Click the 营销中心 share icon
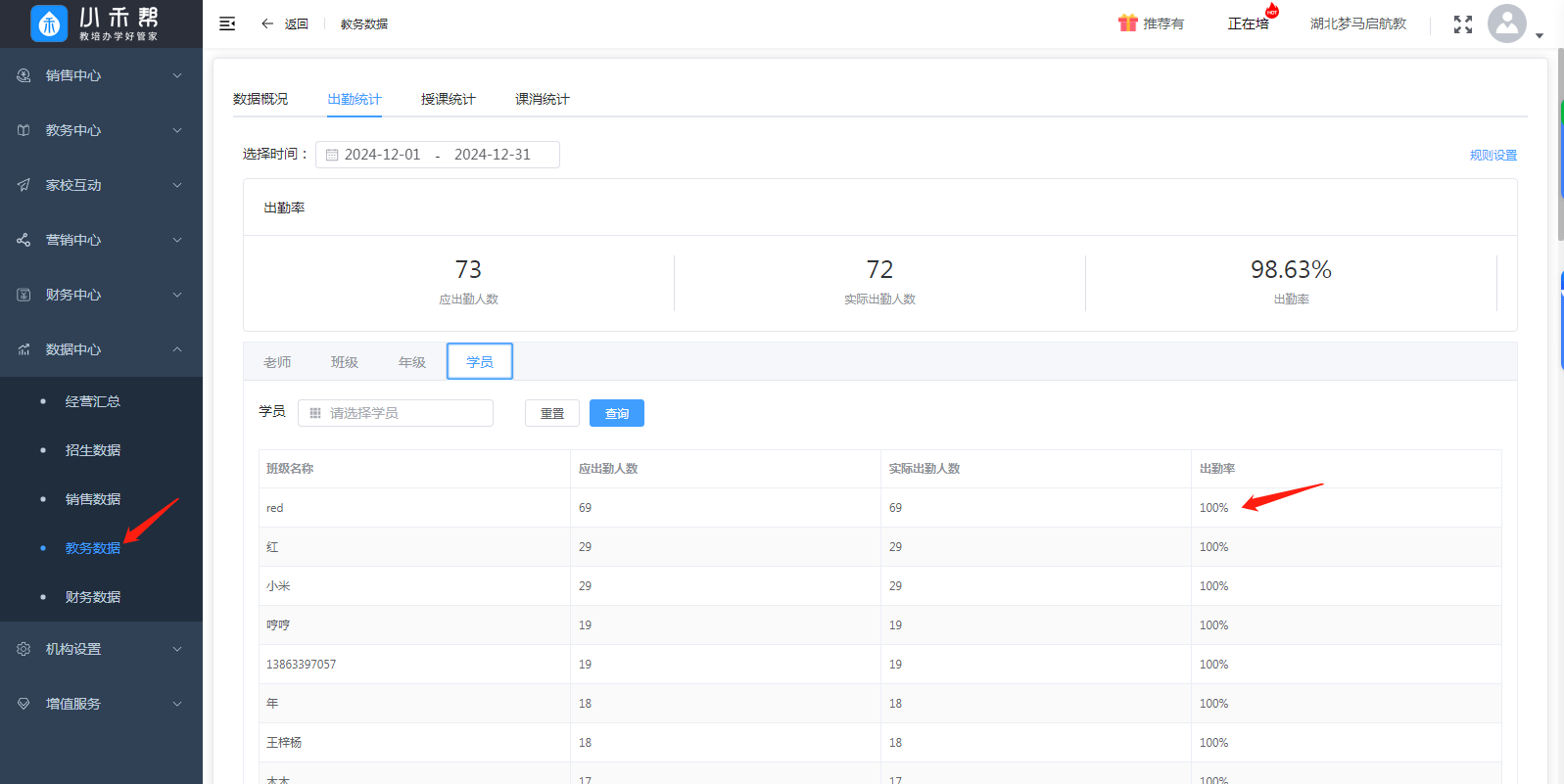The image size is (1564, 784). pos(24,240)
